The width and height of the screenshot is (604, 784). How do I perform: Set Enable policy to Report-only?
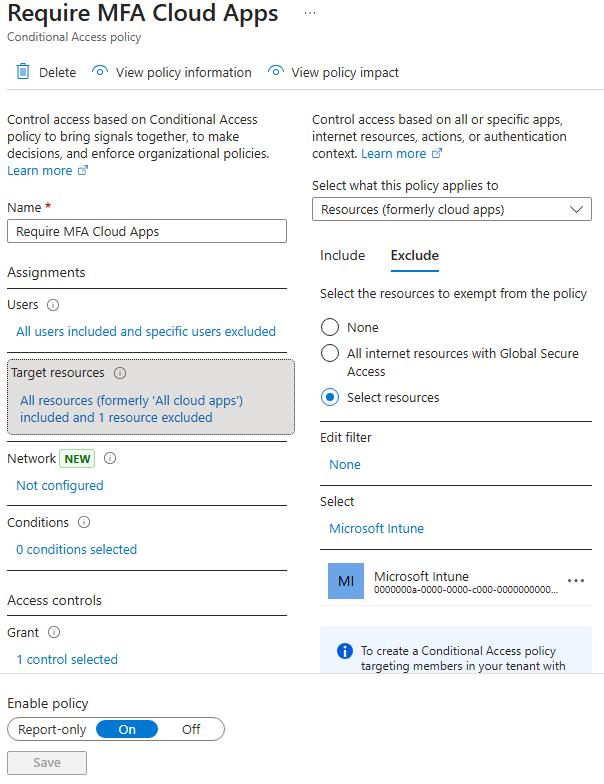52,730
